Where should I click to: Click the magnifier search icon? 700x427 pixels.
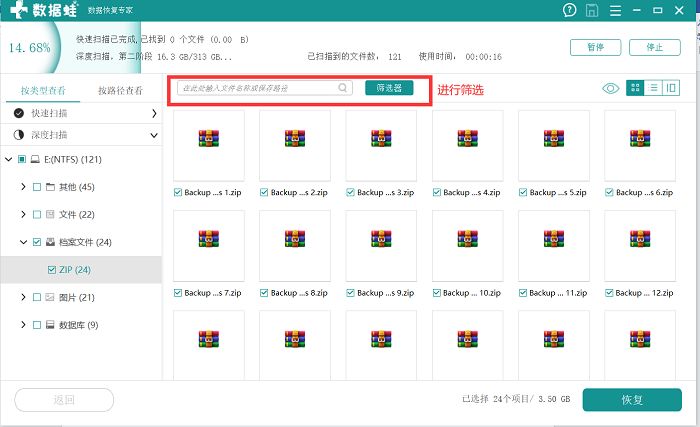point(342,88)
